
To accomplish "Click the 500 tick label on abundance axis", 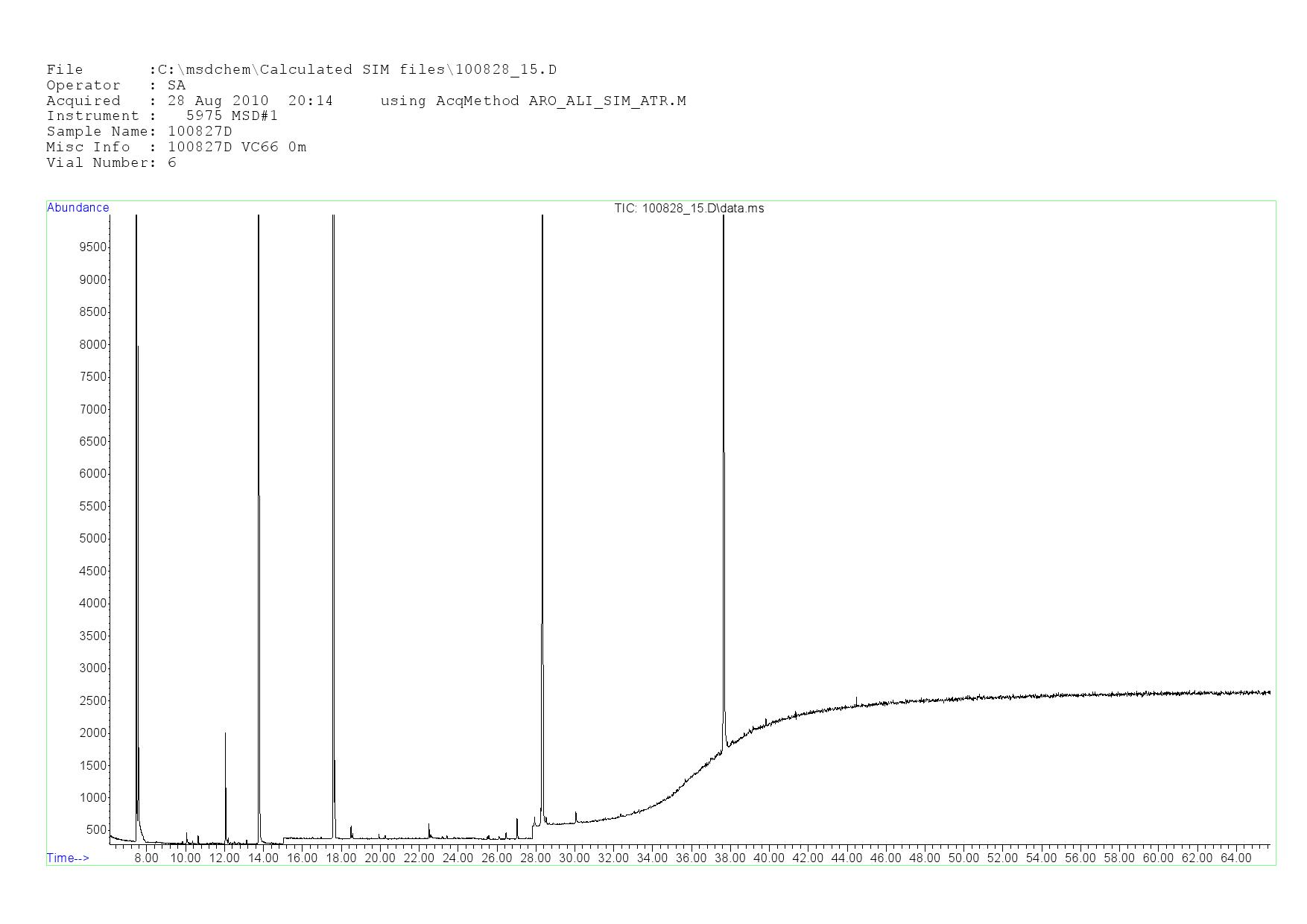I will pos(96,830).
